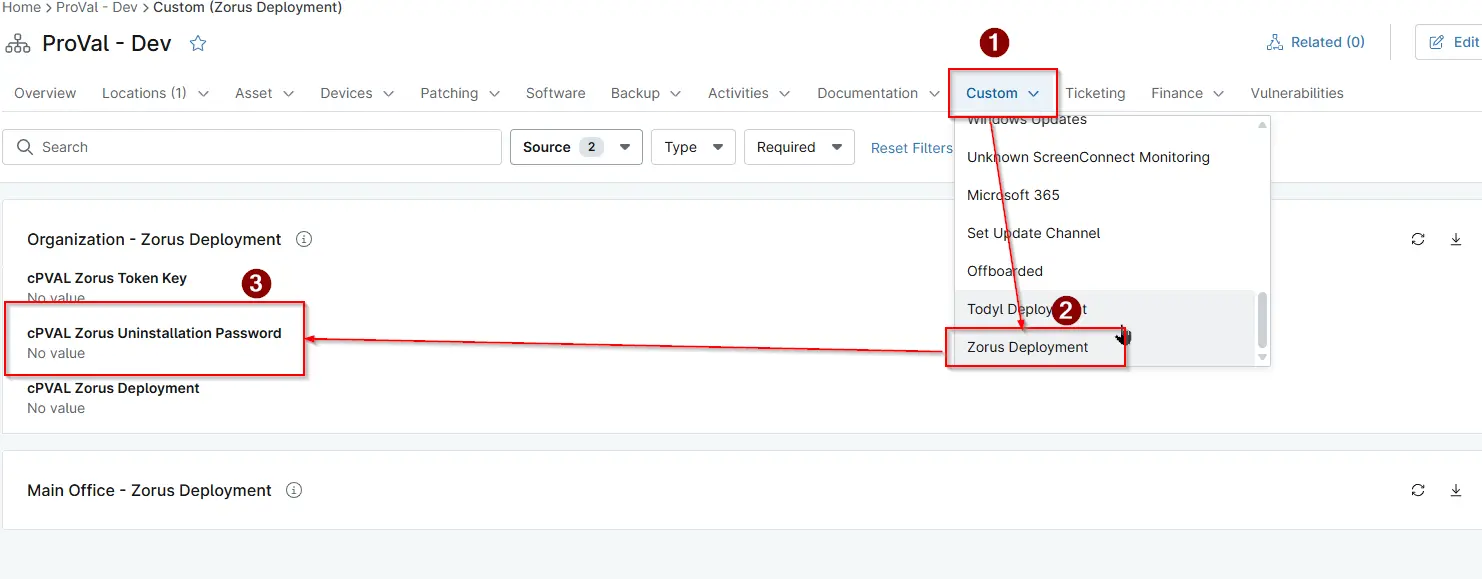Click the Edit button
Viewport: 1482px width, 579px height.
[x=1453, y=42]
